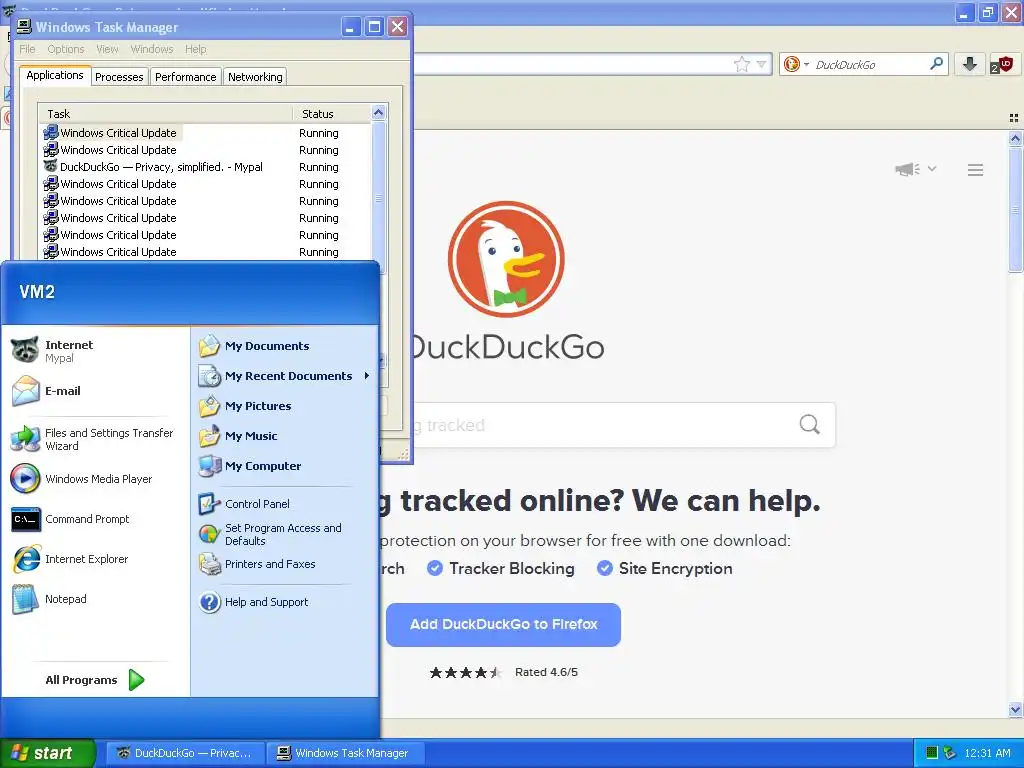Open the address bar history dropdown arrow
This screenshot has height=768, width=1024.
761,64
